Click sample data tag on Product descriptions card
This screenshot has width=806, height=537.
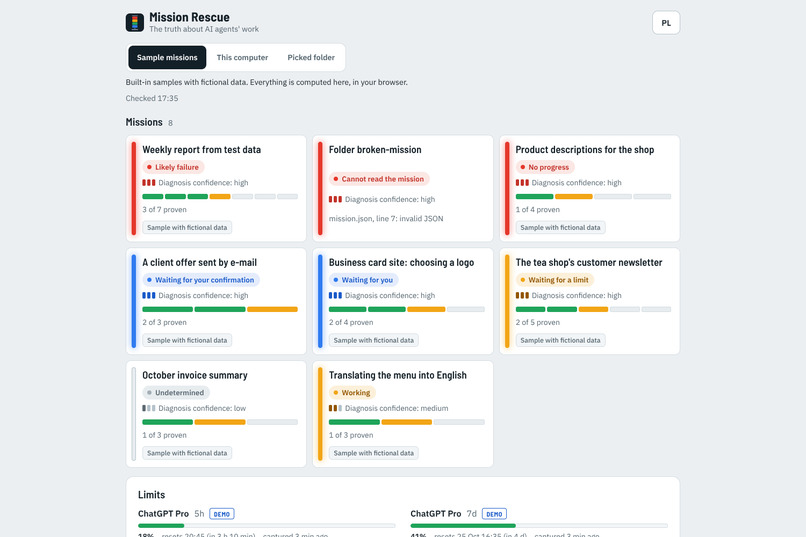click(x=560, y=228)
